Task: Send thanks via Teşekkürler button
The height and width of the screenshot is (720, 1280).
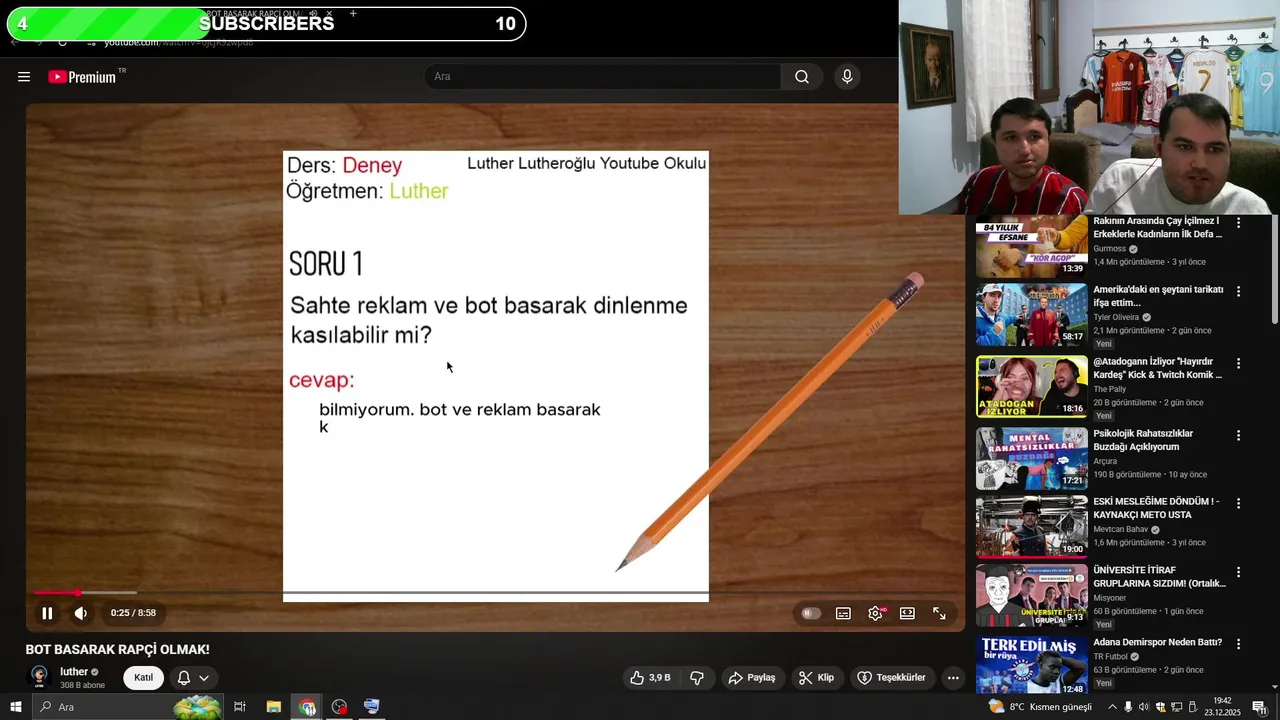Action: pyautogui.click(x=891, y=678)
